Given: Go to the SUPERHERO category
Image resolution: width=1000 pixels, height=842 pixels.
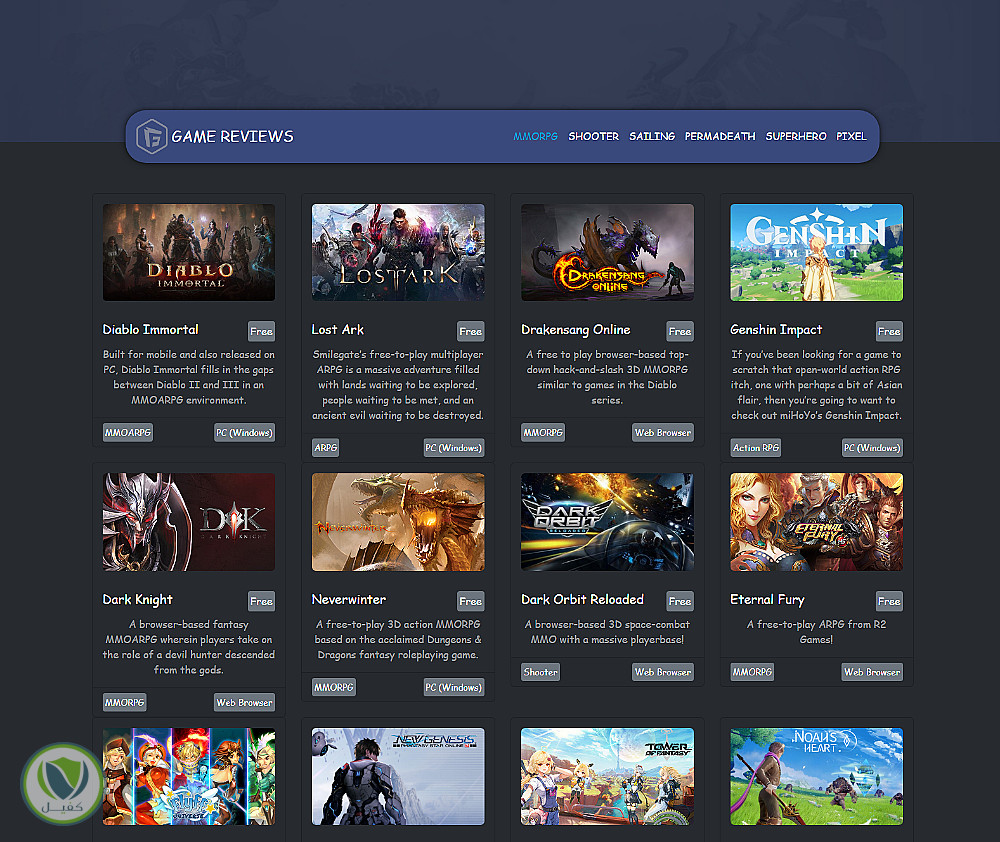Looking at the screenshot, I should [796, 137].
